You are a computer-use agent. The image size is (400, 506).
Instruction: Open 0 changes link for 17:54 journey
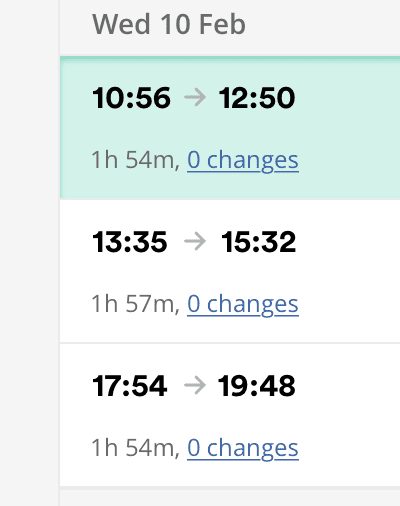click(243, 448)
